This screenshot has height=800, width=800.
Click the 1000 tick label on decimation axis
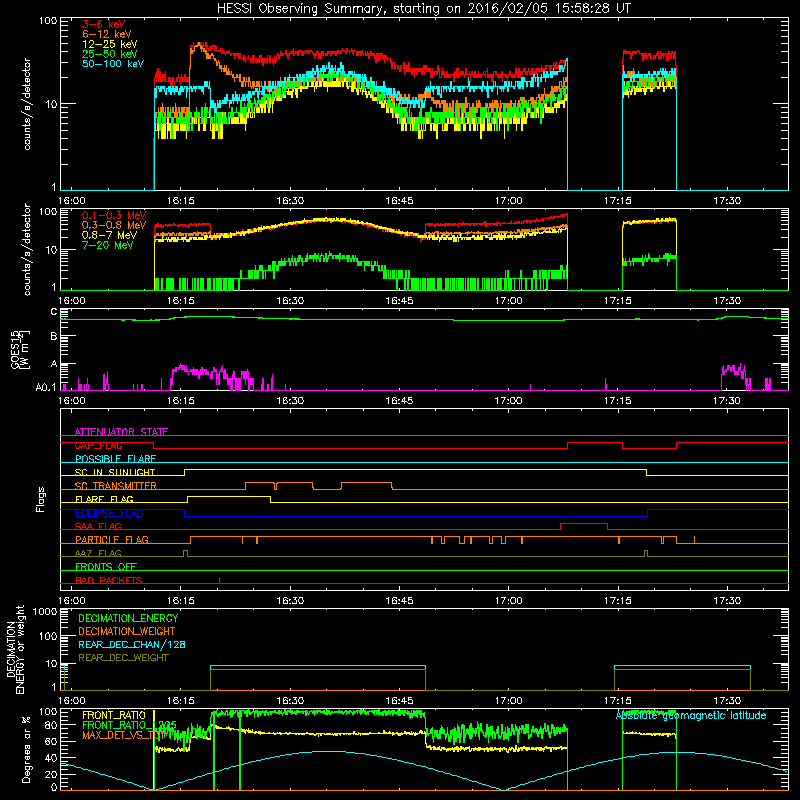pyautogui.click(x=46, y=612)
